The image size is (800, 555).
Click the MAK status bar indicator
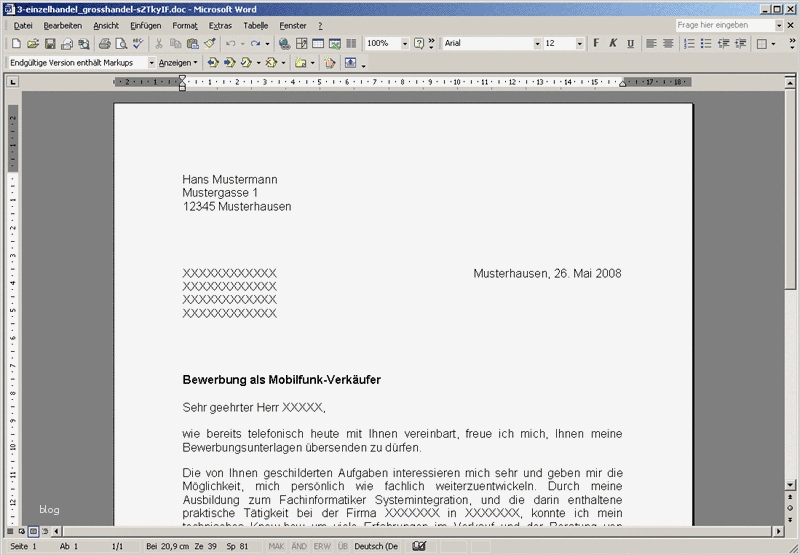tap(276, 546)
